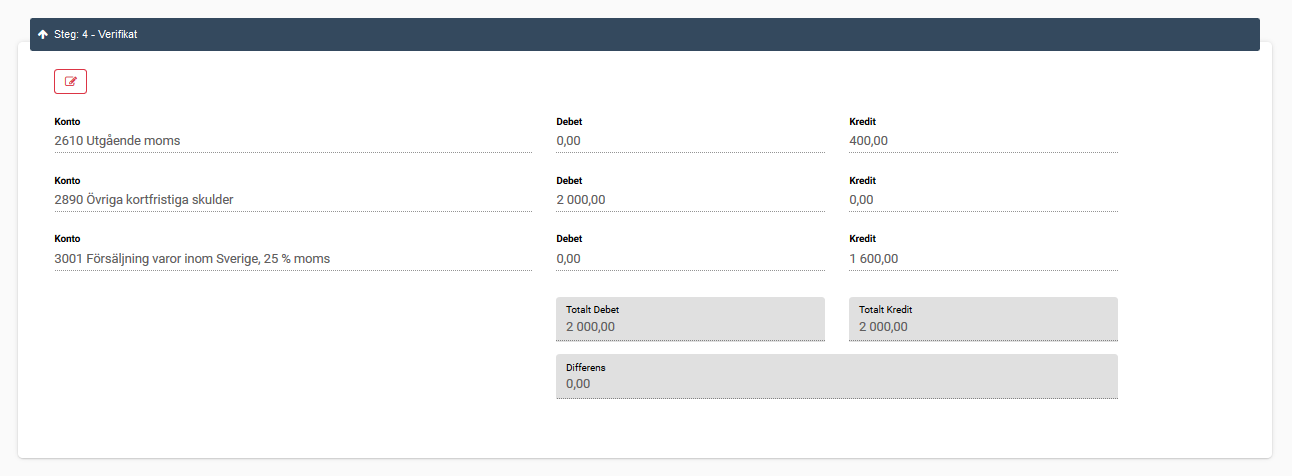The width and height of the screenshot is (1292, 476).
Task: Click the Debet field for account 3001
Action: 690,259
